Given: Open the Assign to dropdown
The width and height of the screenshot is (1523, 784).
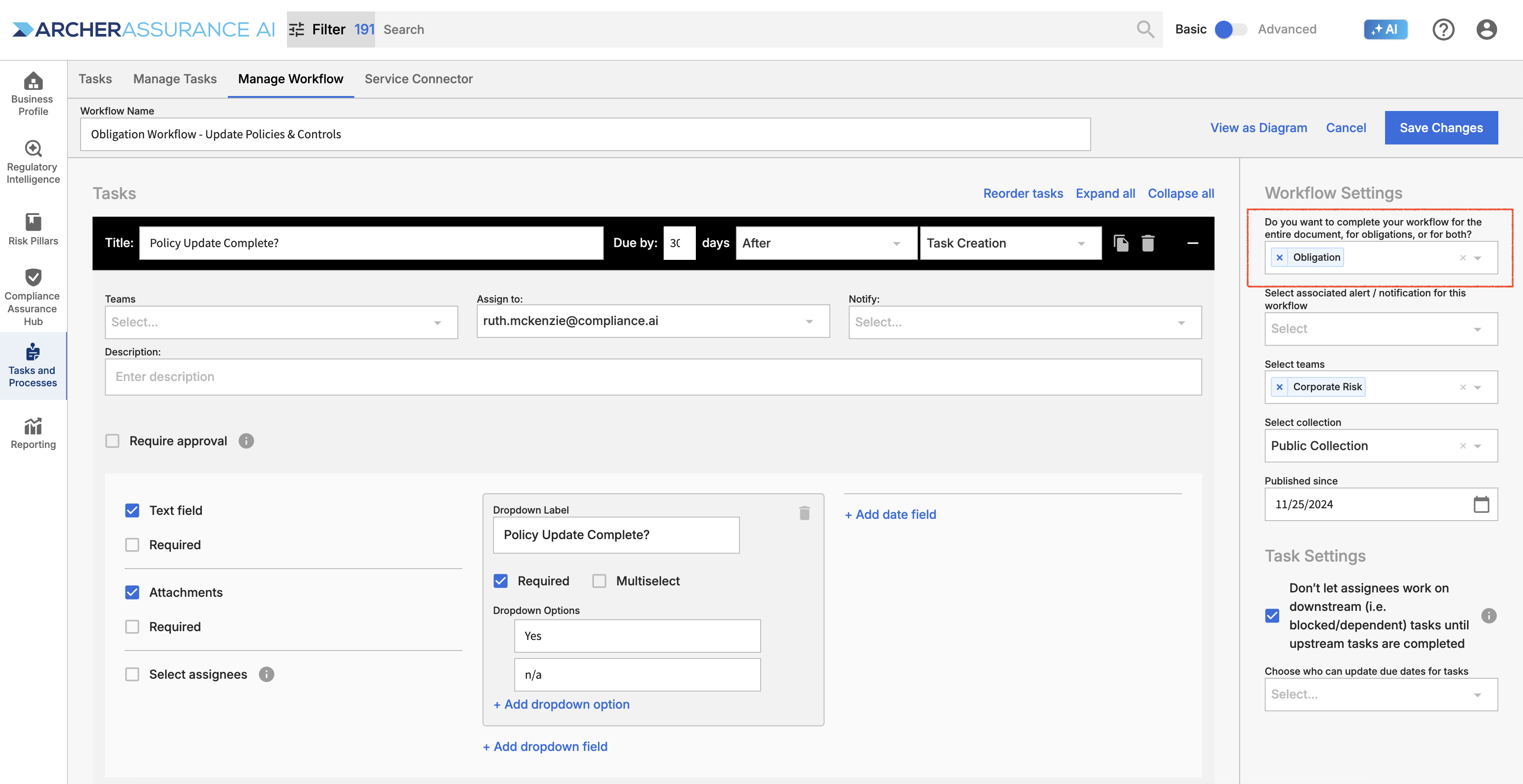Looking at the screenshot, I should [653, 321].
